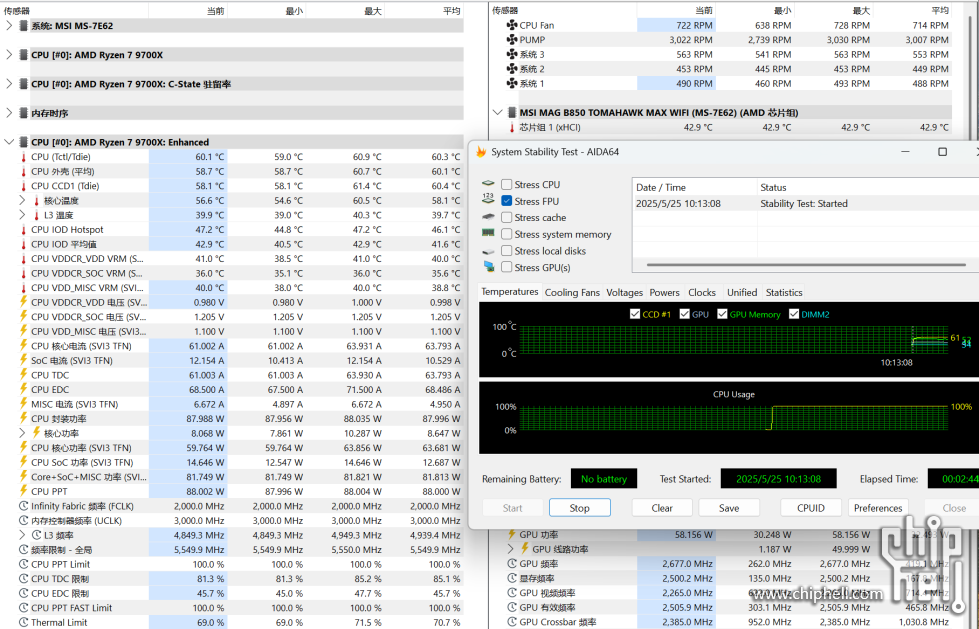
Task: Stop the stability test
Action: (x=579, y=508)
